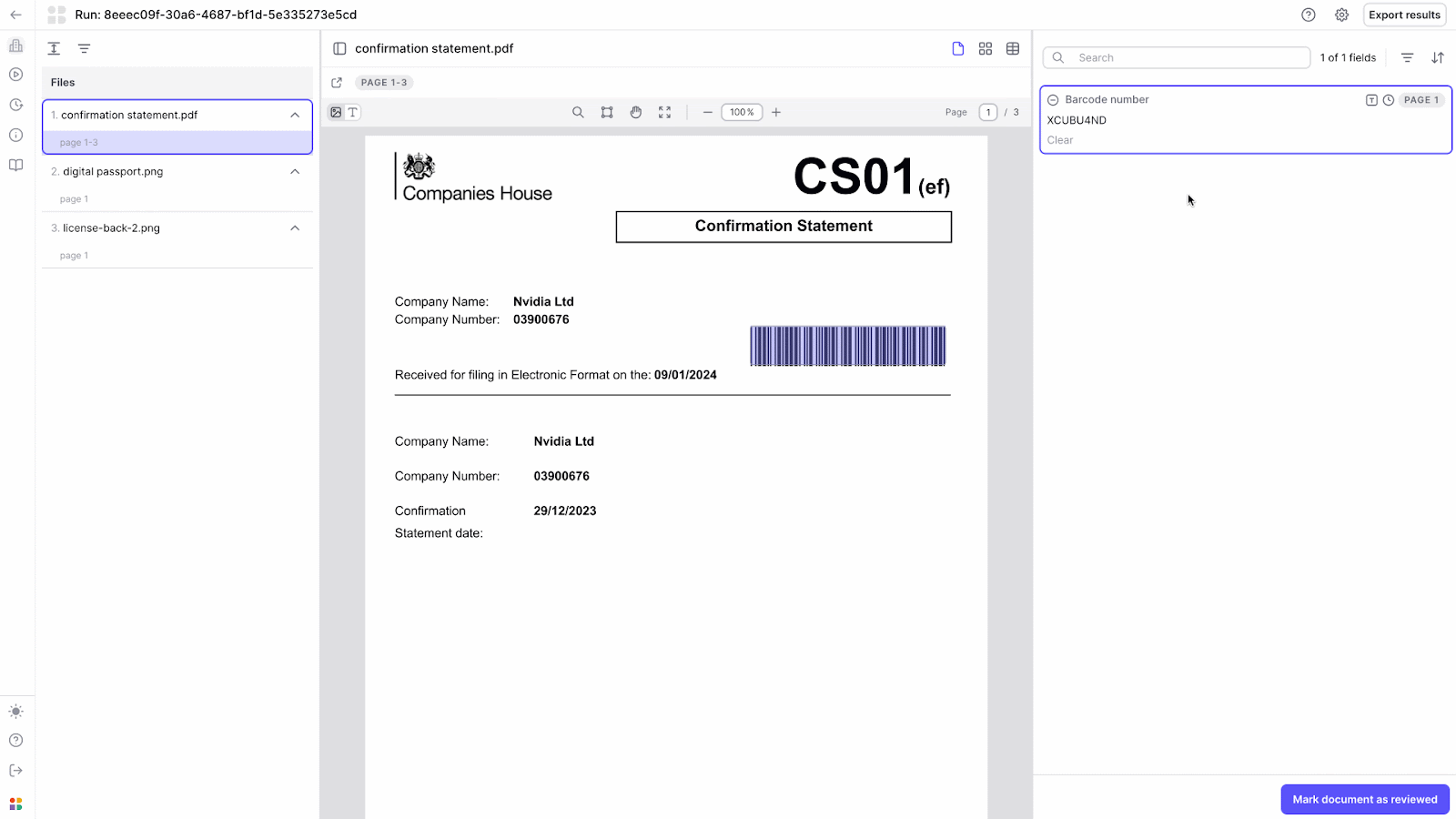Click the PAGE 1-3 tag
This screenshot has width=1456, height=819.
(384, 82)
